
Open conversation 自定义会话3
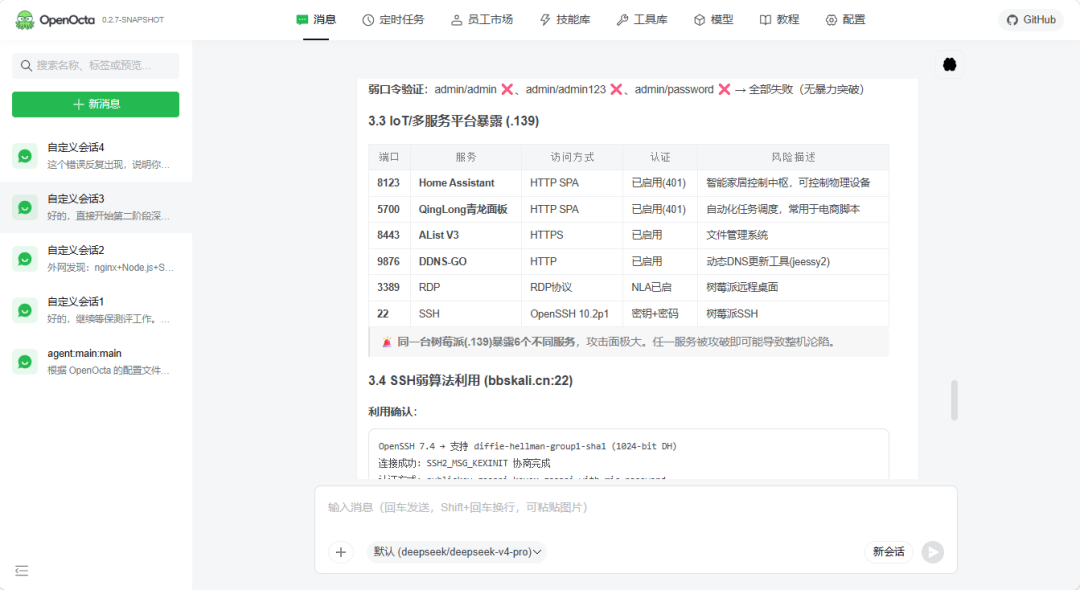[x=96, y=207]
